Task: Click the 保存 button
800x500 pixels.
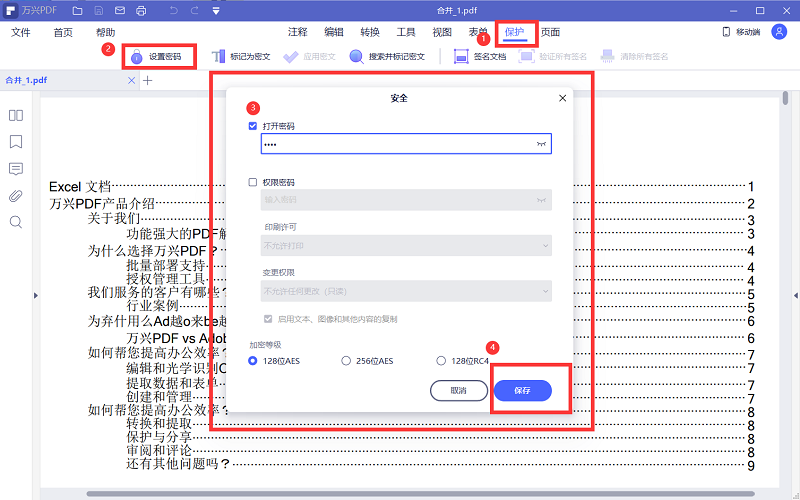Action: point(522,390)
